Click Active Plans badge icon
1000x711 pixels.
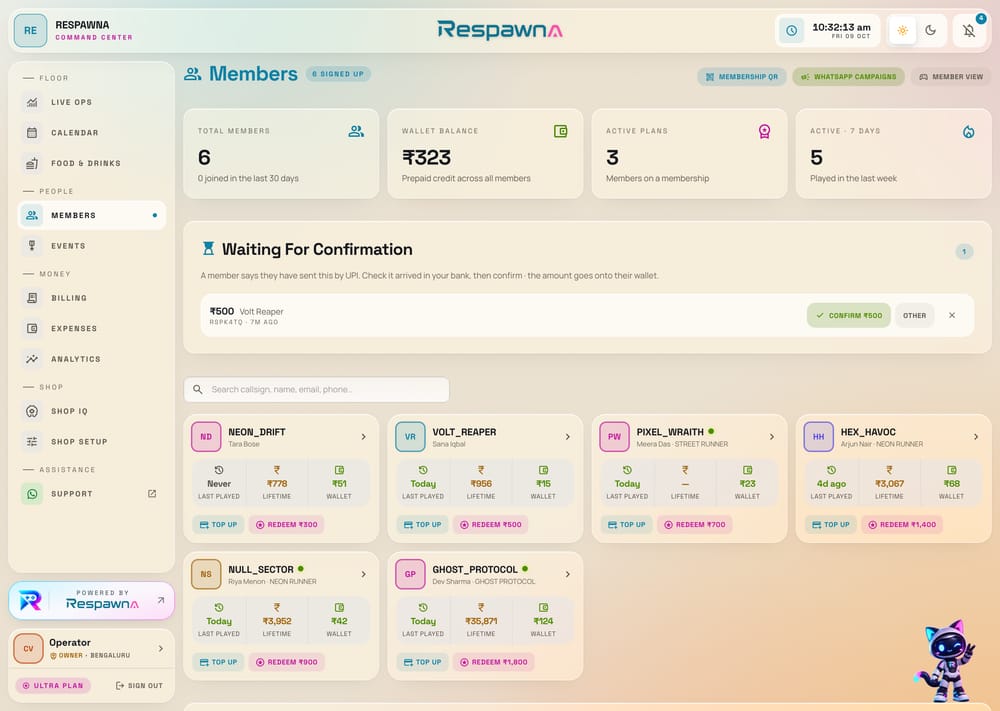click(x=764, y=131)
